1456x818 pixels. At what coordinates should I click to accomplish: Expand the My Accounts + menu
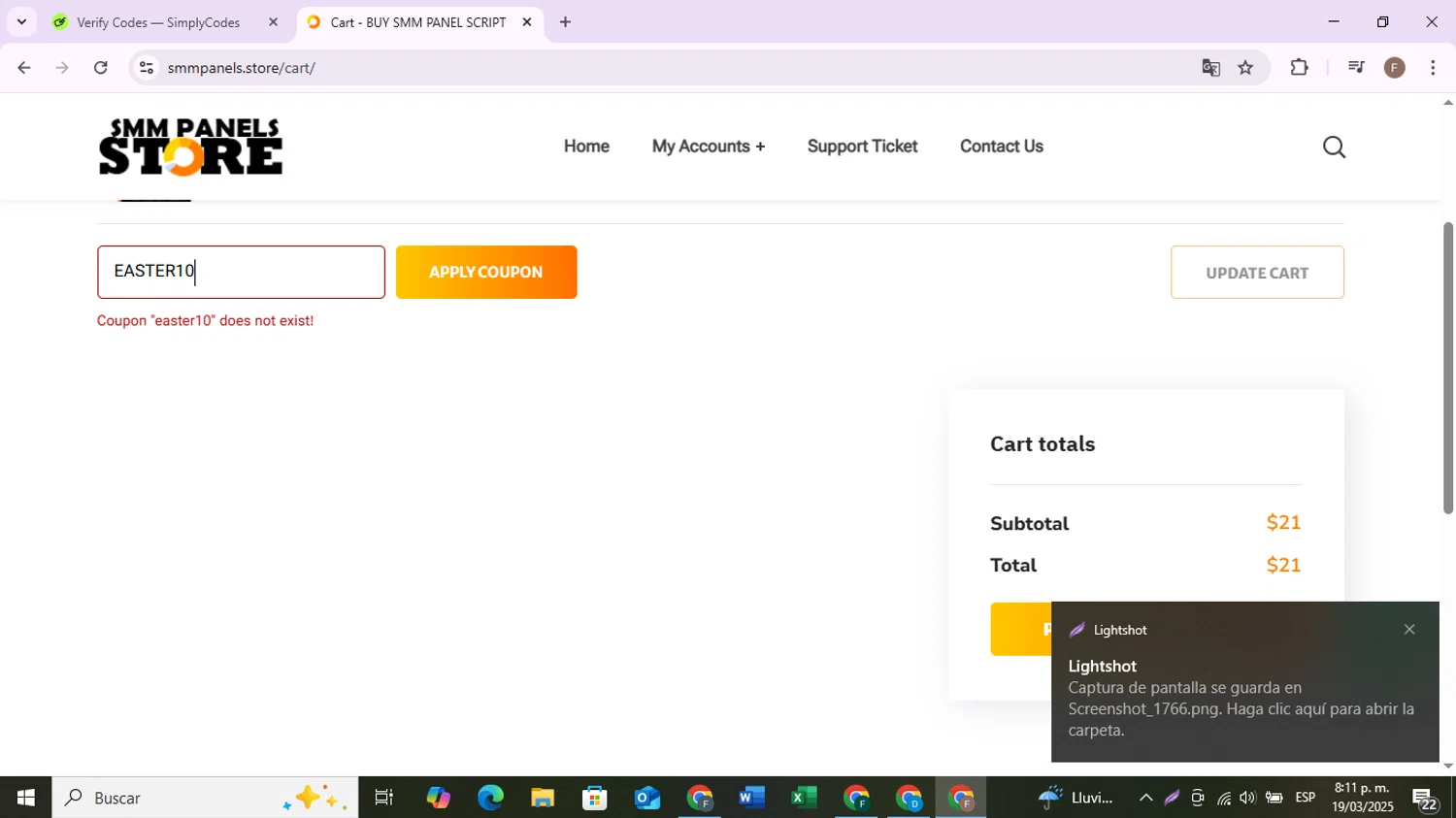coord(709,147)
